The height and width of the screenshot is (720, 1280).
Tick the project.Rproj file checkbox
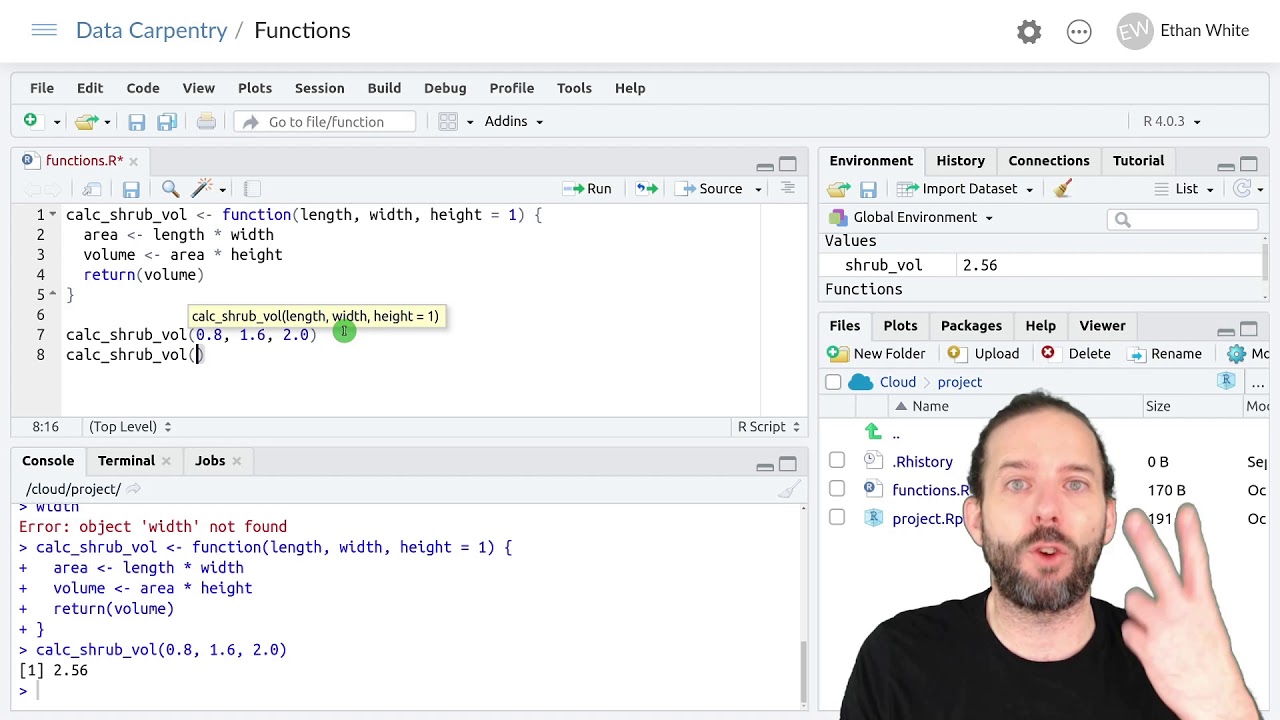click(837, 518)
